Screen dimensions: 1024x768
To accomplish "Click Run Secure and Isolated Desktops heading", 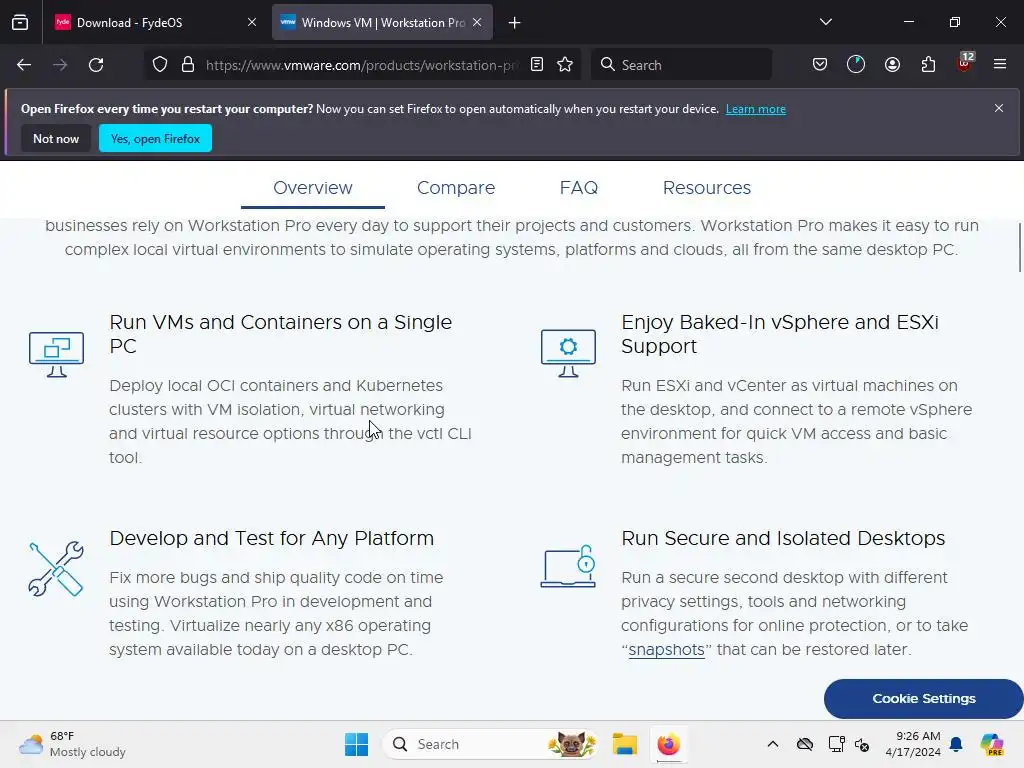I will pyautogui.click(x=783, y=538).
